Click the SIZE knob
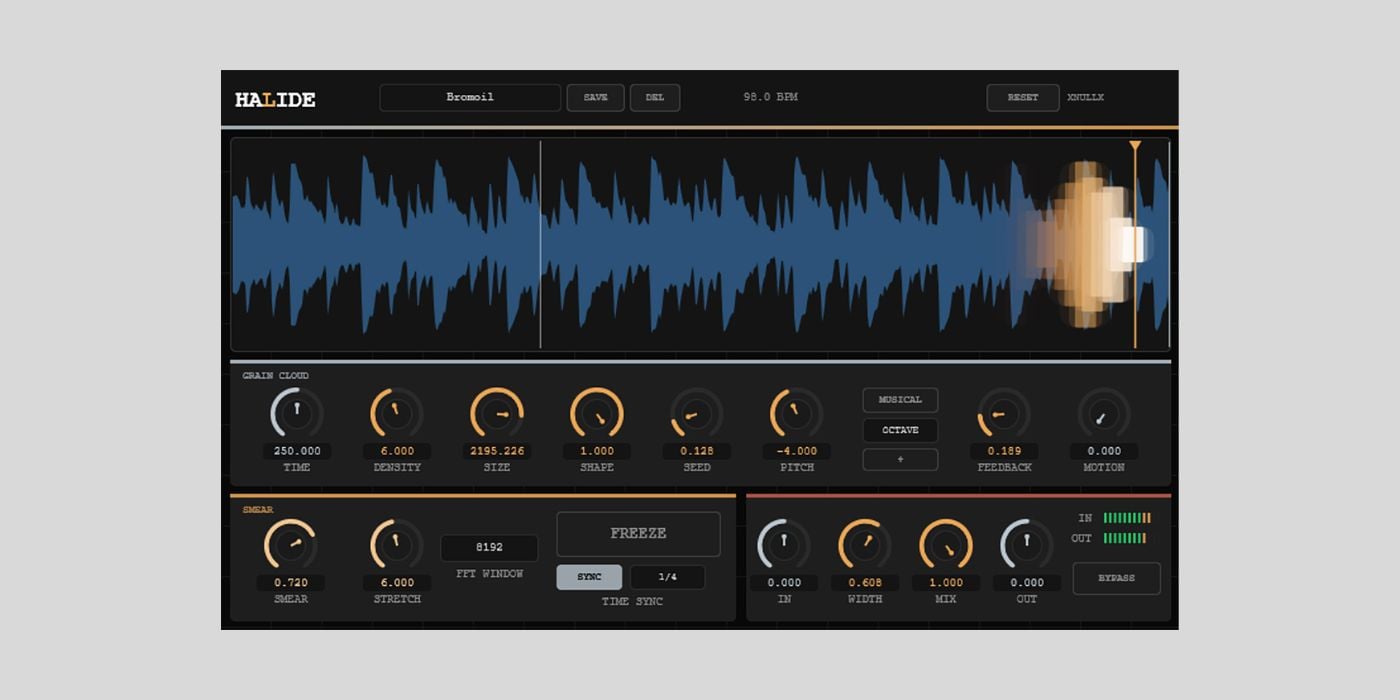The width and height of the screenshot is (1400, 700). tap(497, 413)
